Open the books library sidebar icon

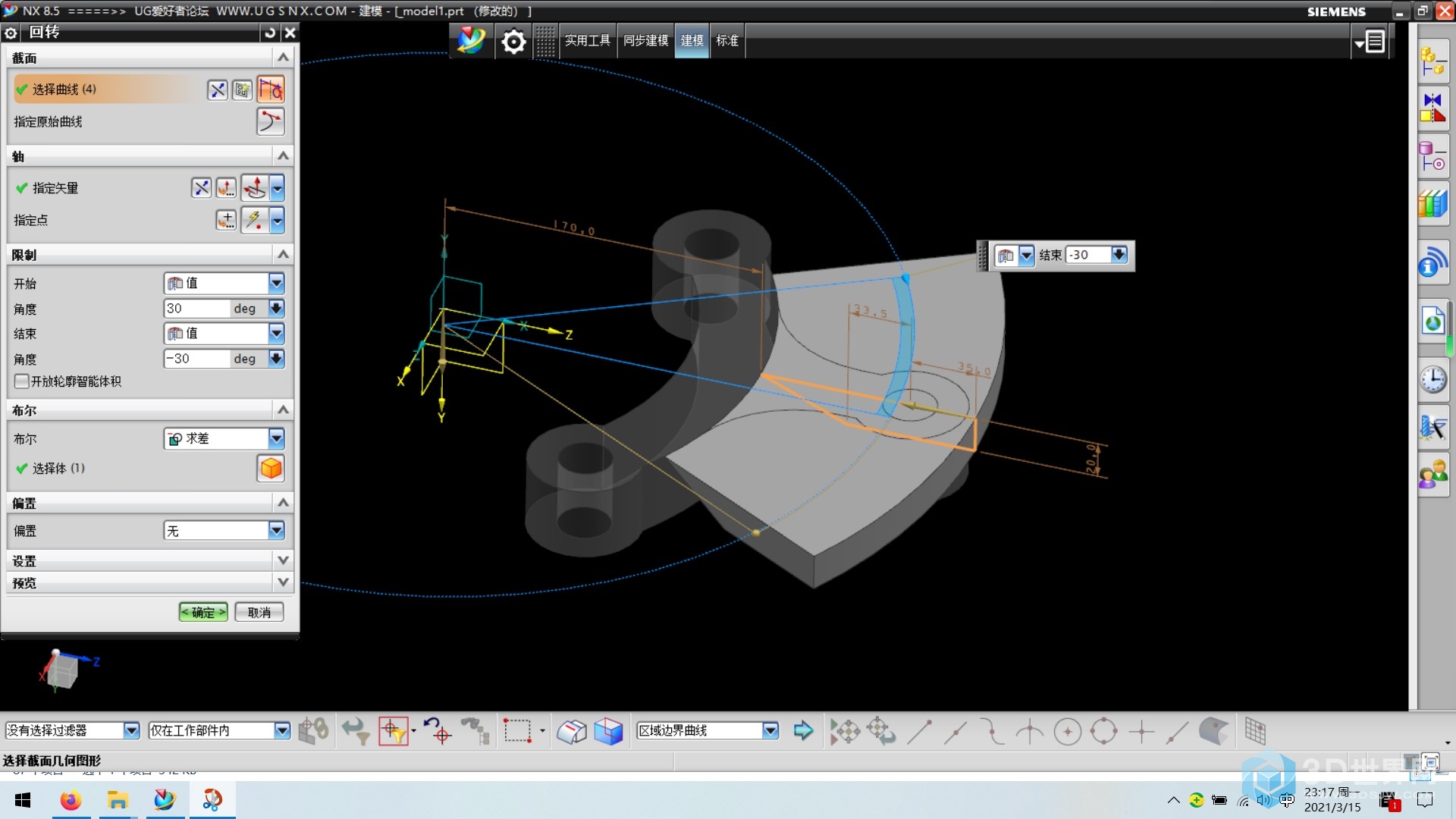pos(1432,204)
